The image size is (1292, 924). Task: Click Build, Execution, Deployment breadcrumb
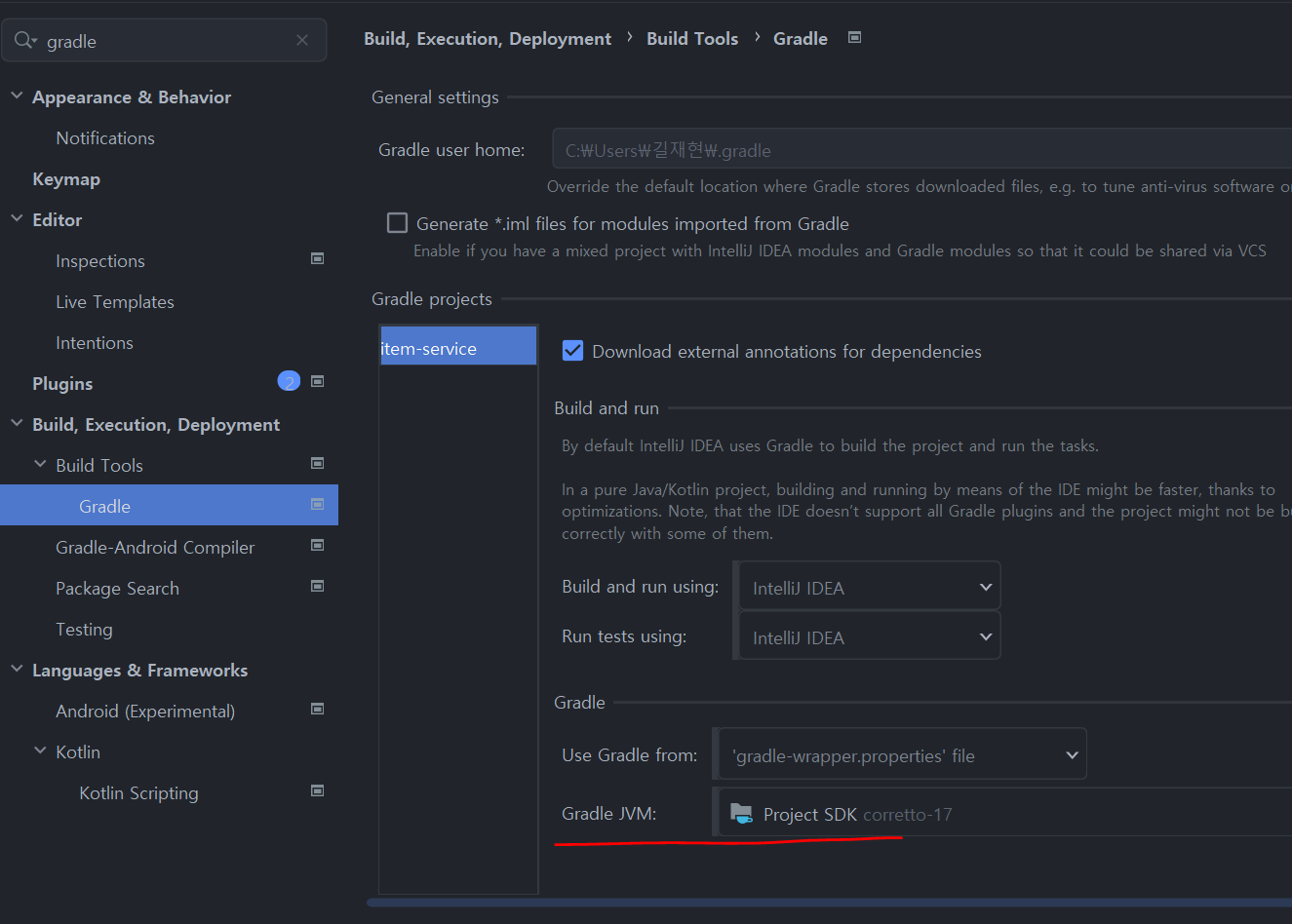click(488, 39)
